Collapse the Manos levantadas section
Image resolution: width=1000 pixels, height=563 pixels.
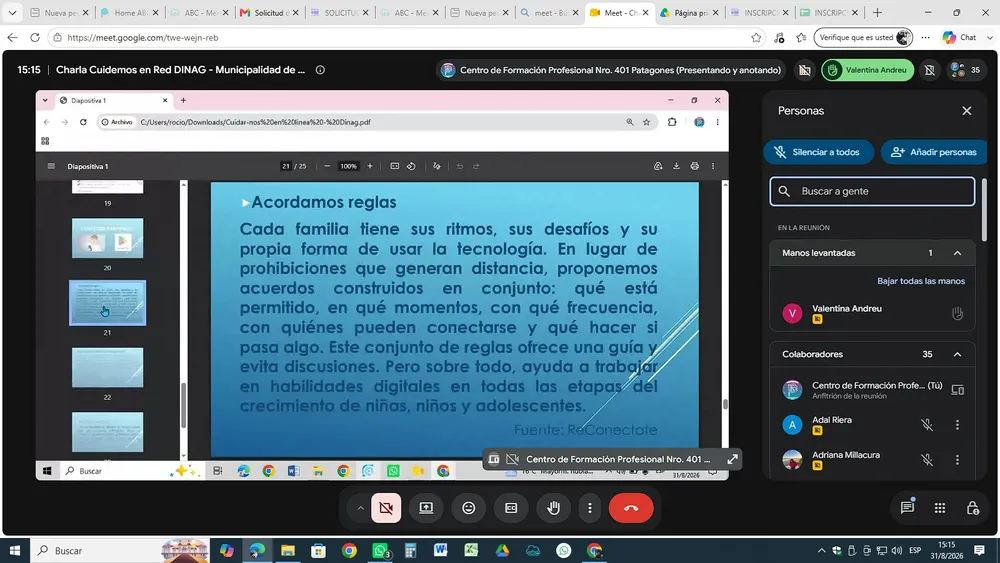957,253
